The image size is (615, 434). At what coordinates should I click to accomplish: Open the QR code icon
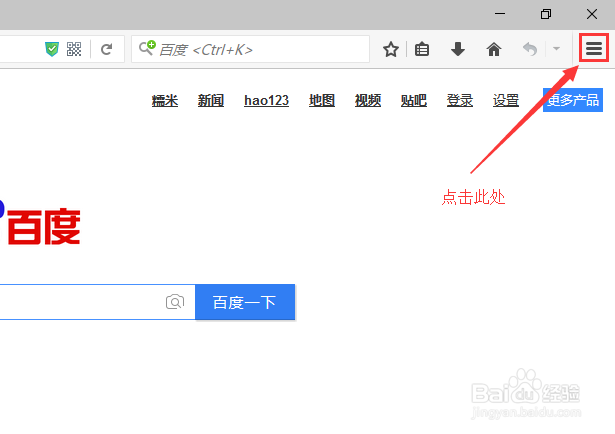tap(74, 49)
